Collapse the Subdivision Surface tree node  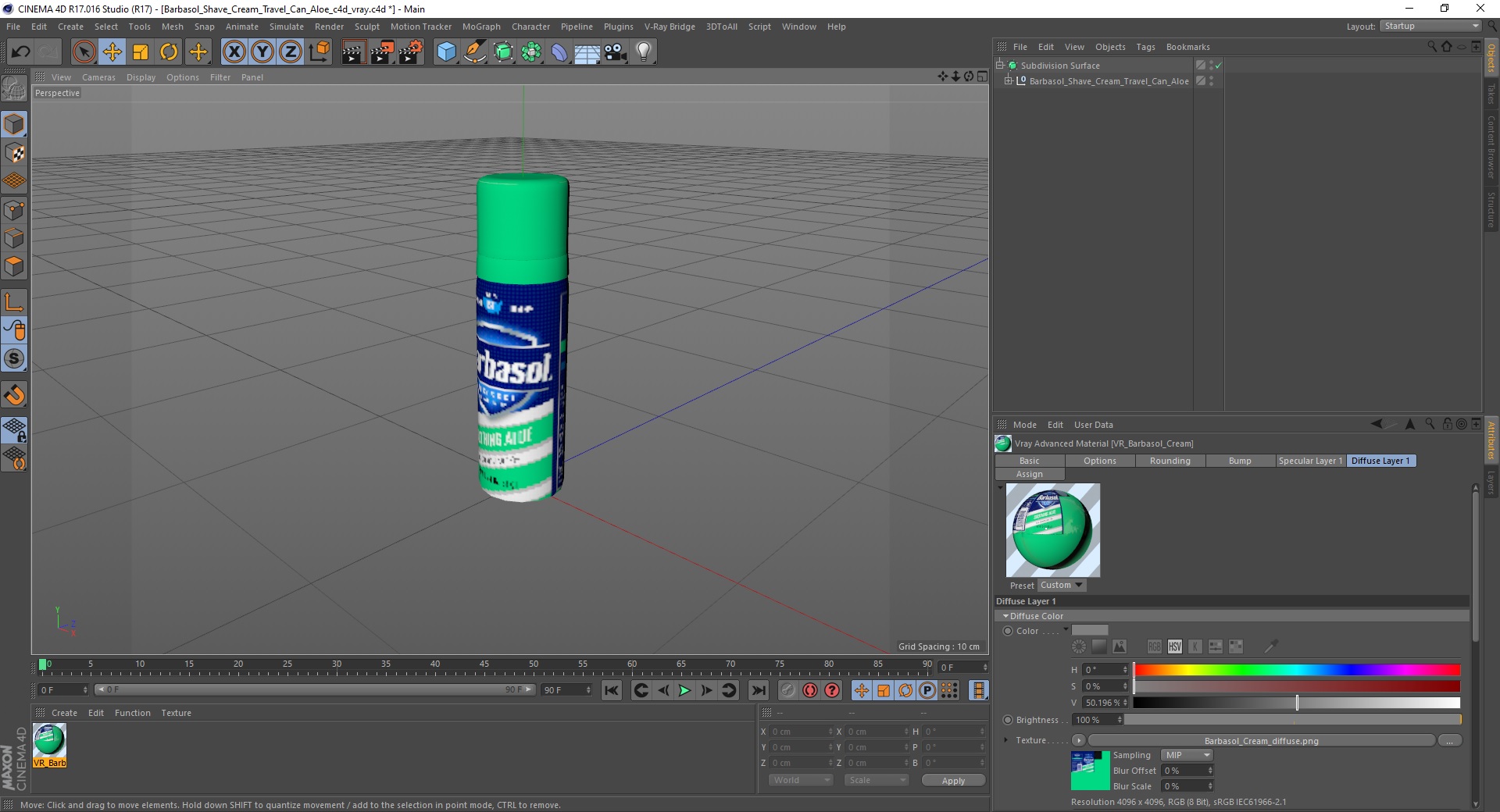pos(999,65)
